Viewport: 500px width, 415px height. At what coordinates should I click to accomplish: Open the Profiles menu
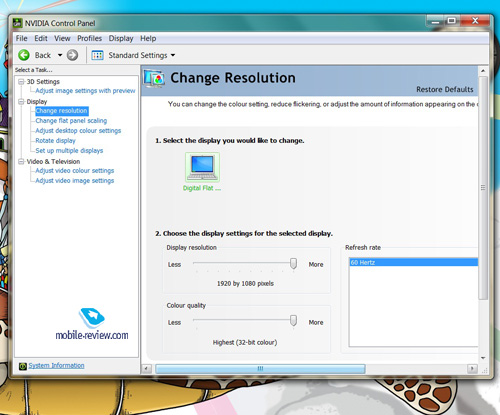click(x=89, y=39)
